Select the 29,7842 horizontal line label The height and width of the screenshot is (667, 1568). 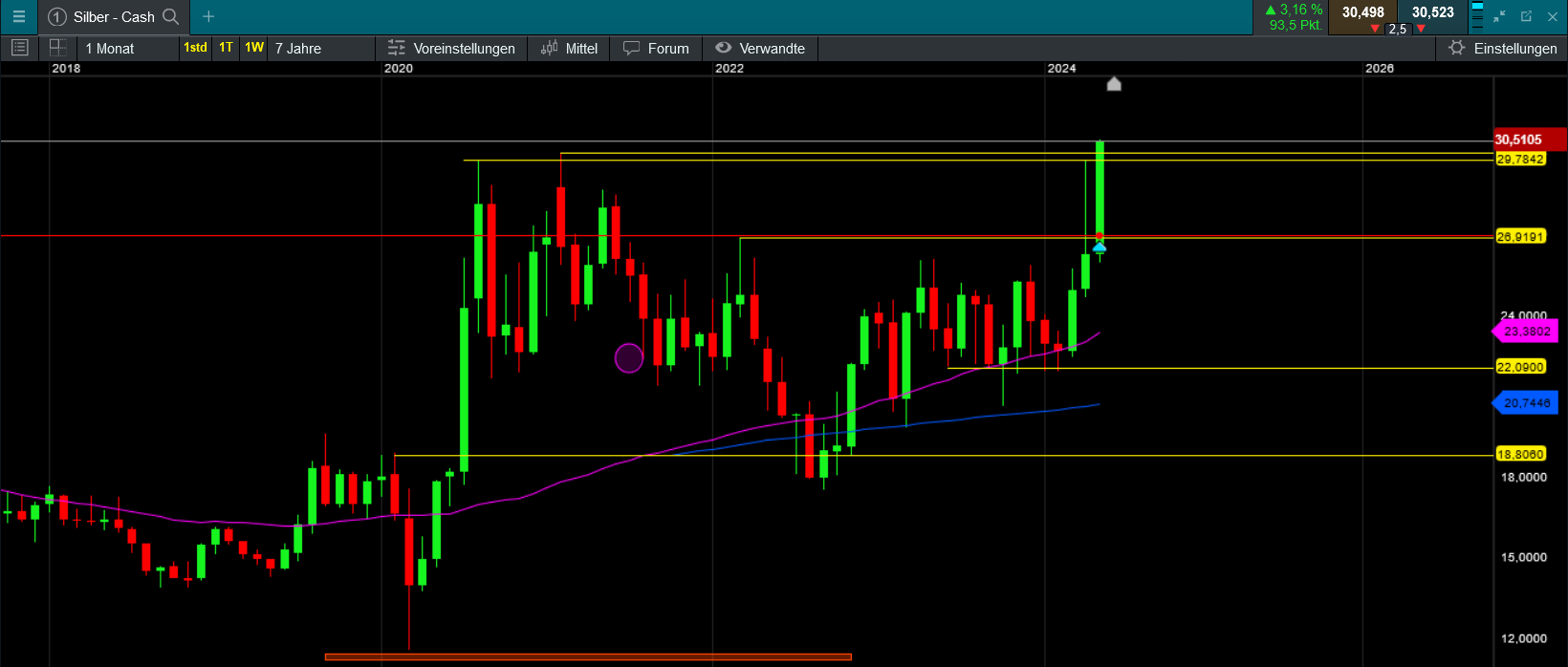pos(1520,160)
